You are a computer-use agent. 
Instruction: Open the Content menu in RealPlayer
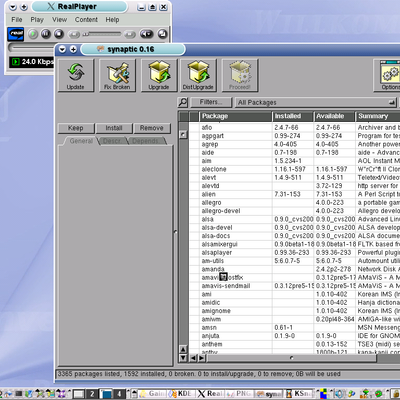[86, 20]
